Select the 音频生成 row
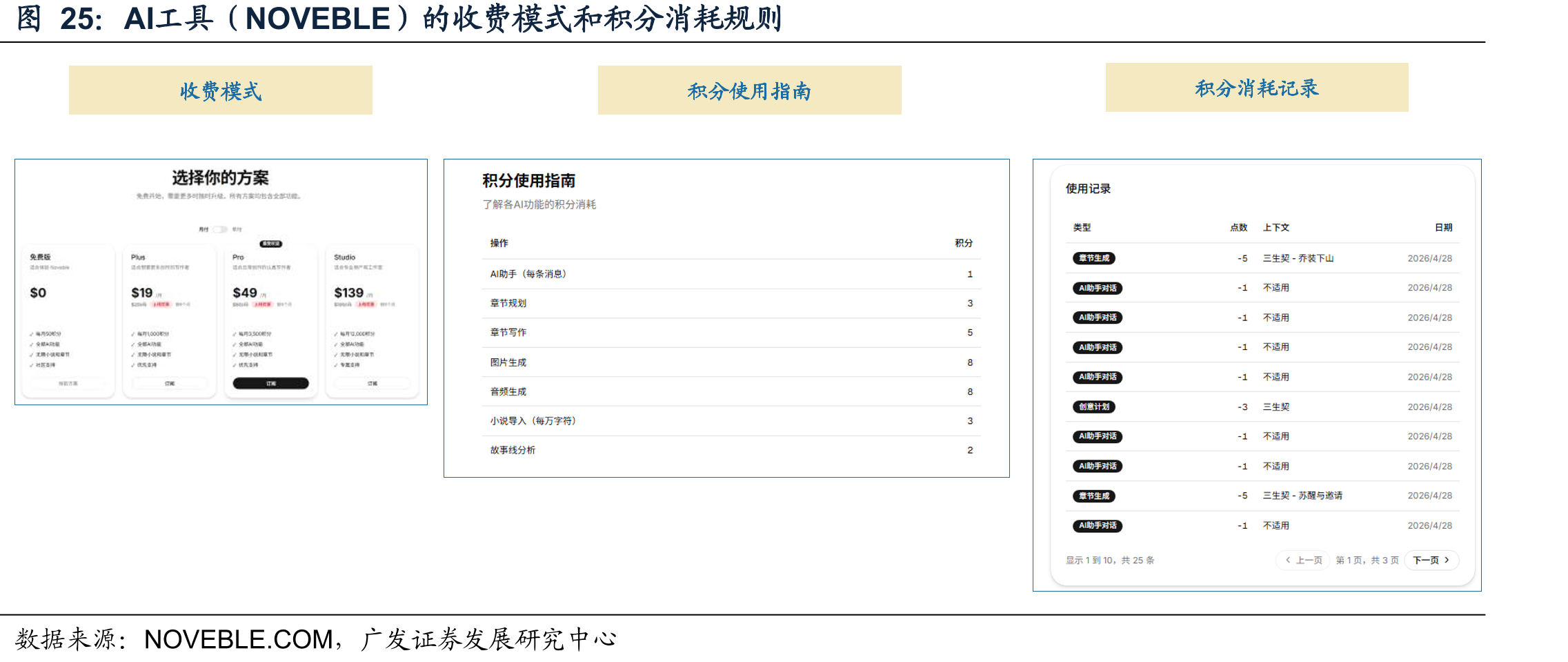This screenshot has height=662, width=1568. tap(731, 391)
